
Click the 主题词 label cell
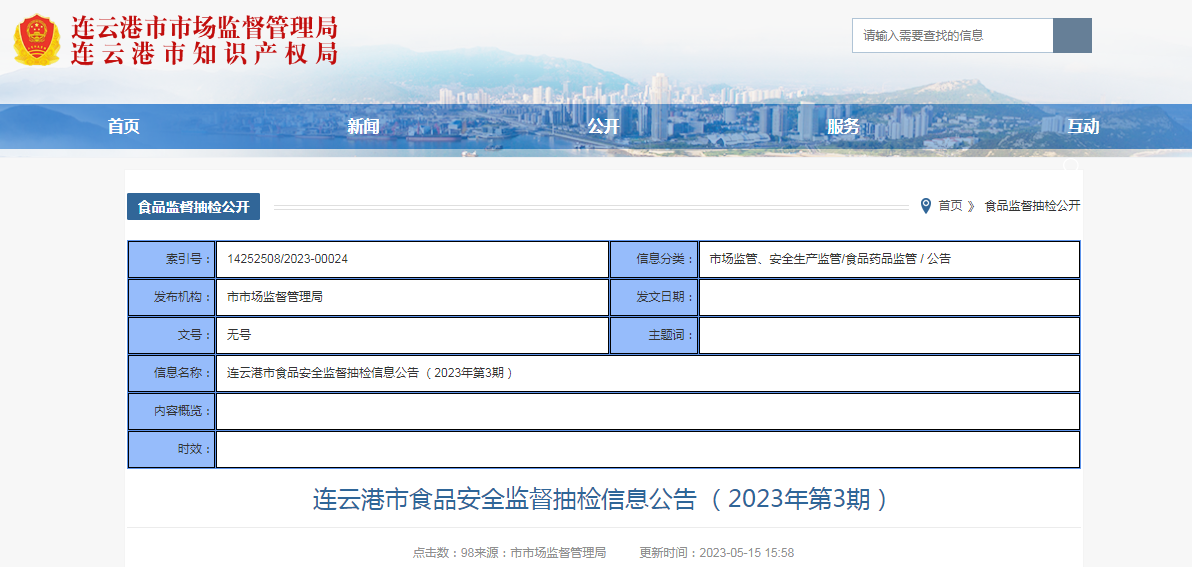655,335
